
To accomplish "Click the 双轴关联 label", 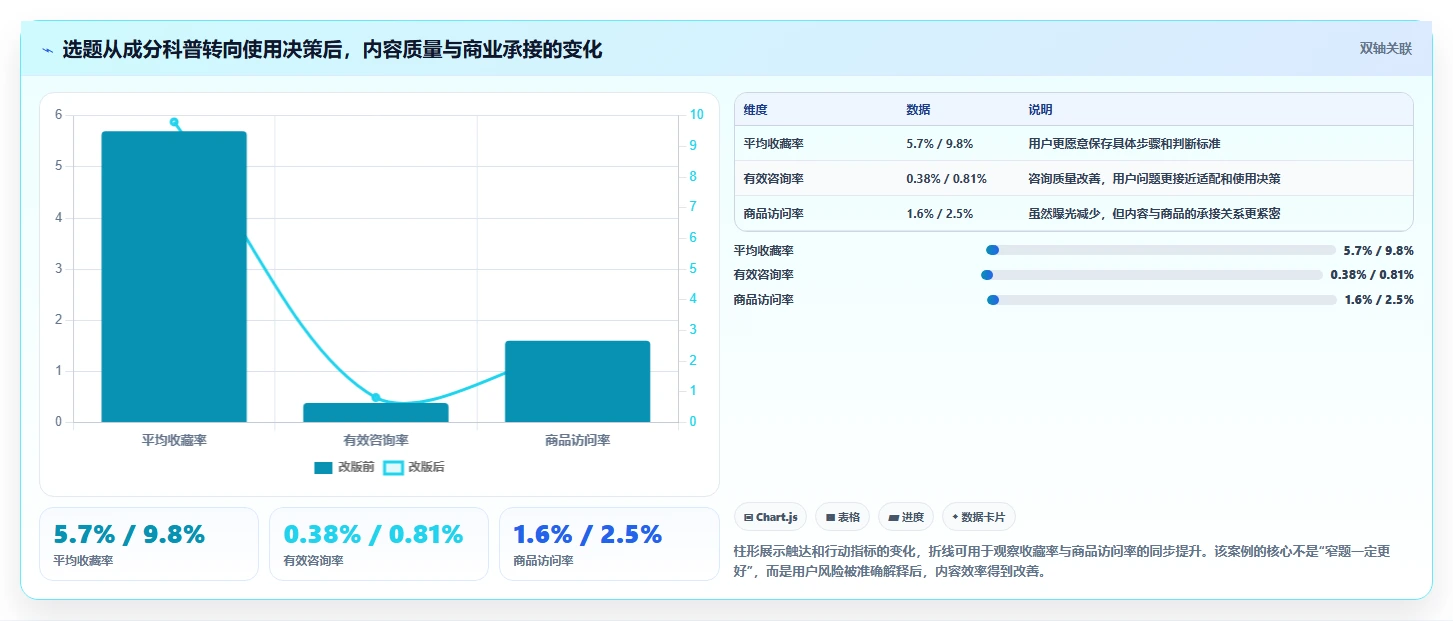I will tap(1385, 48).
